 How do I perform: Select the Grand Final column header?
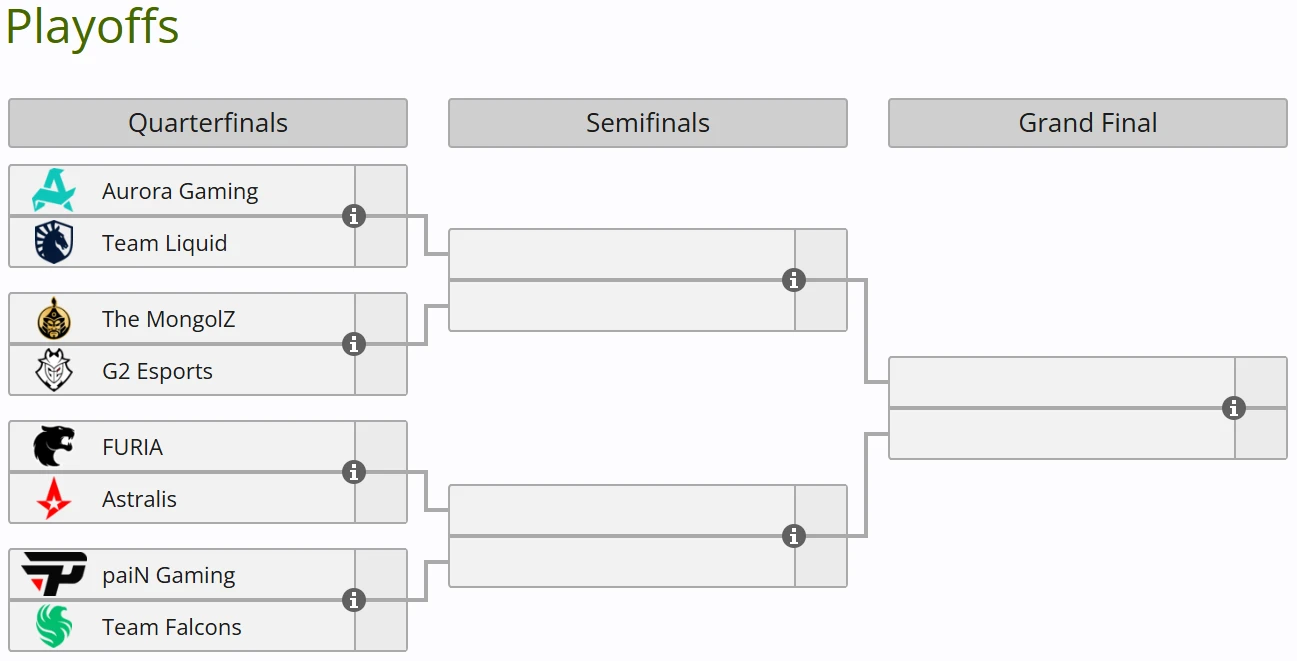1088,123
